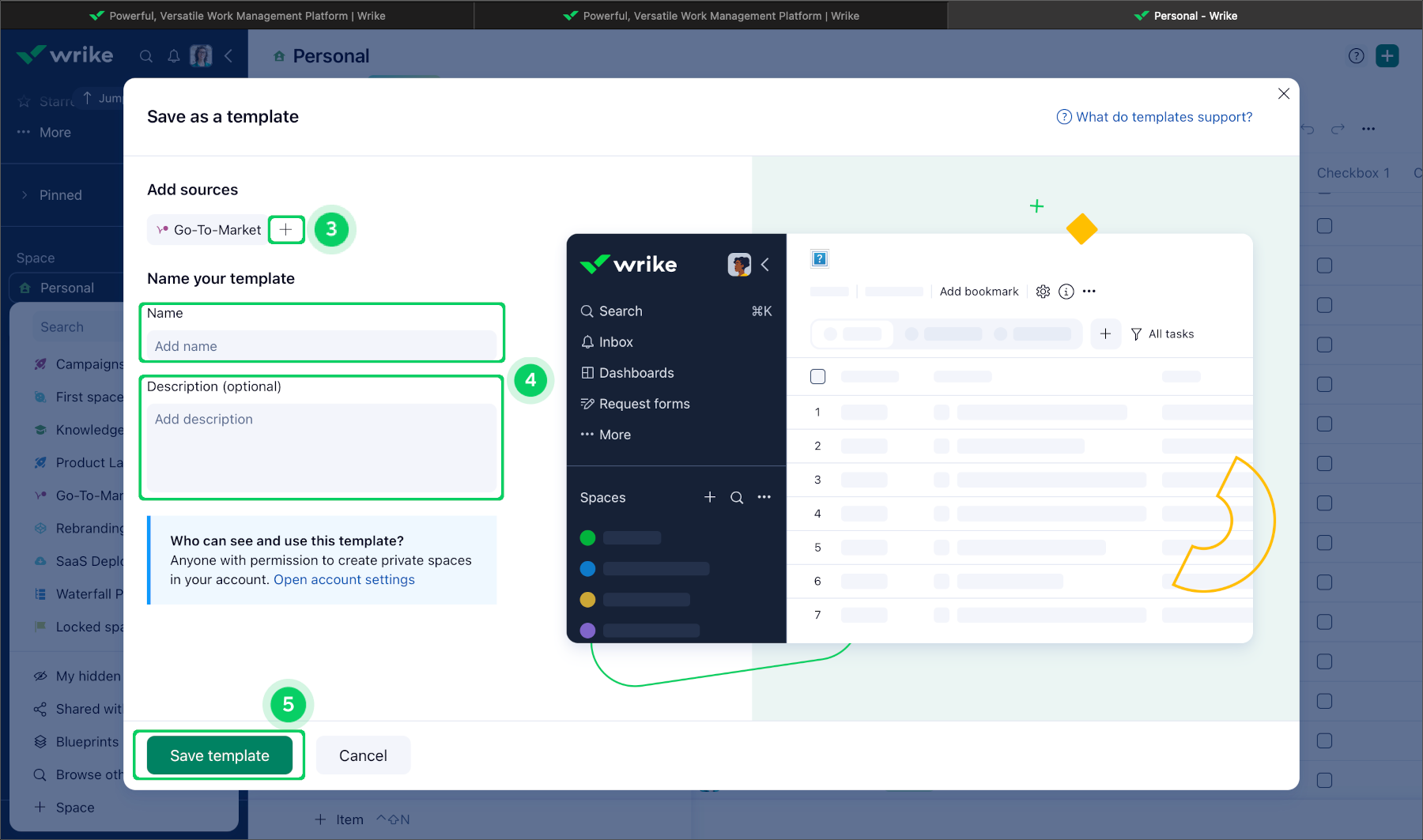
Task: Switch to the first Wrike browser tab
Action: 237,16
